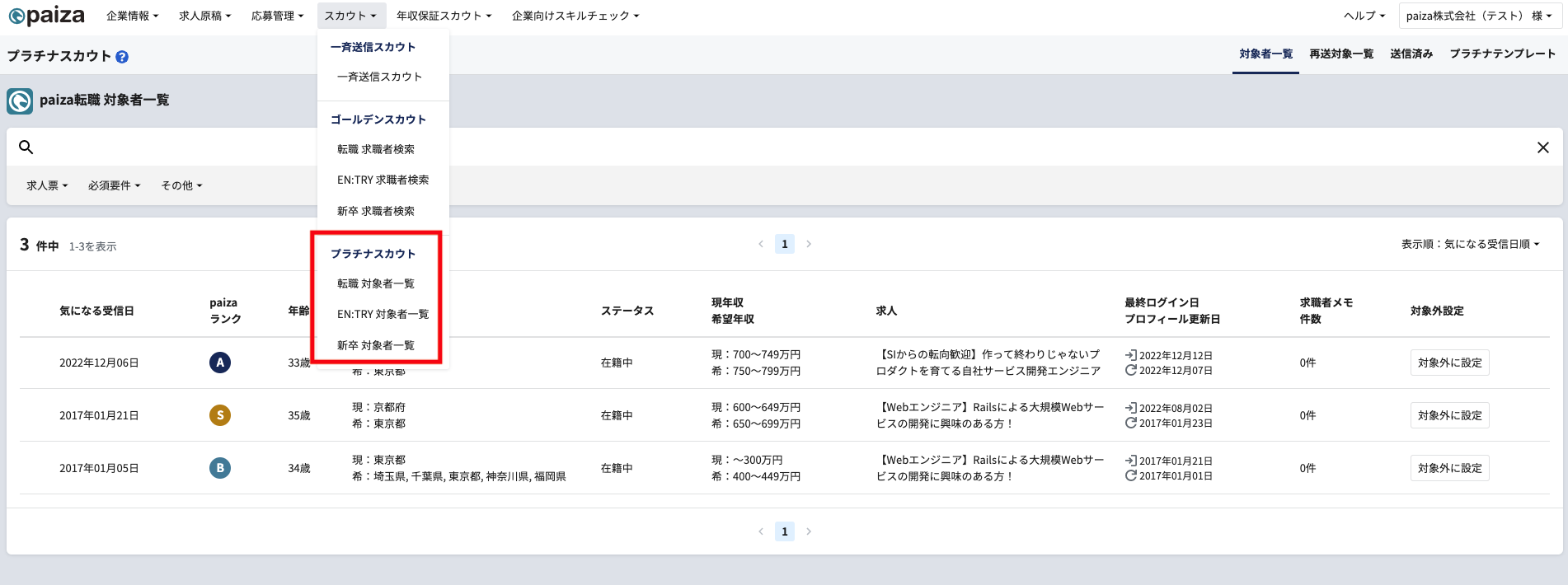Select 新卒 求職者検索 menu entry
Image resolution: width=1568 pixels, height=585 pixels.
tap(376, 211)
